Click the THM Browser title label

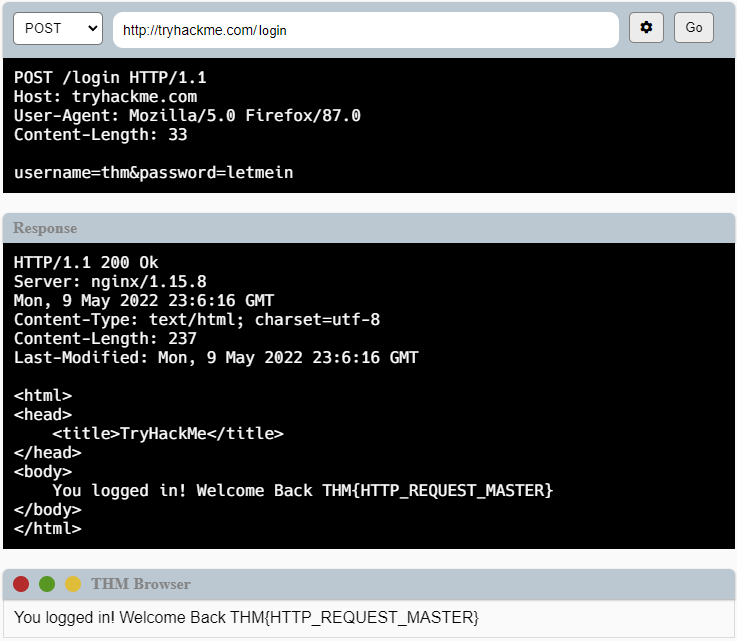click(x=140, y=584)
